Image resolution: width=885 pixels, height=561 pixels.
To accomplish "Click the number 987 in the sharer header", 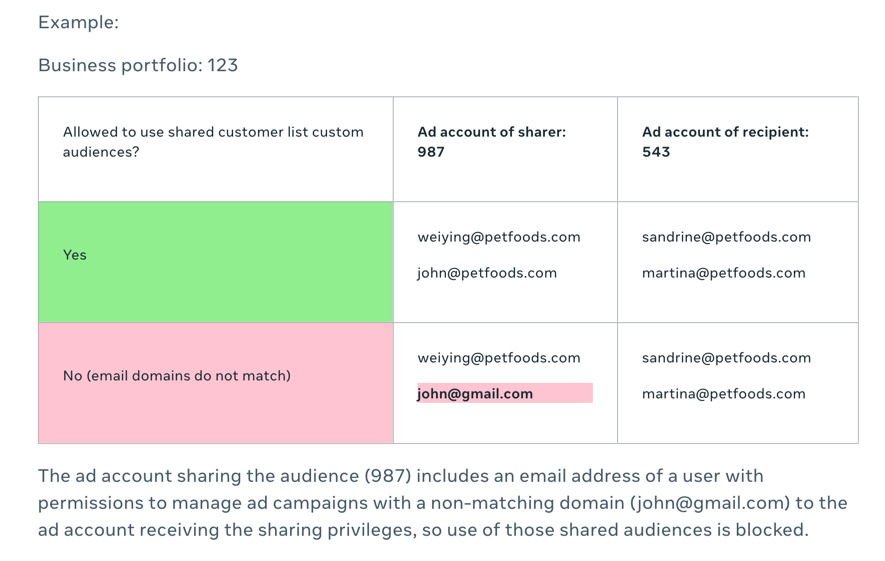I will (431, 152).
